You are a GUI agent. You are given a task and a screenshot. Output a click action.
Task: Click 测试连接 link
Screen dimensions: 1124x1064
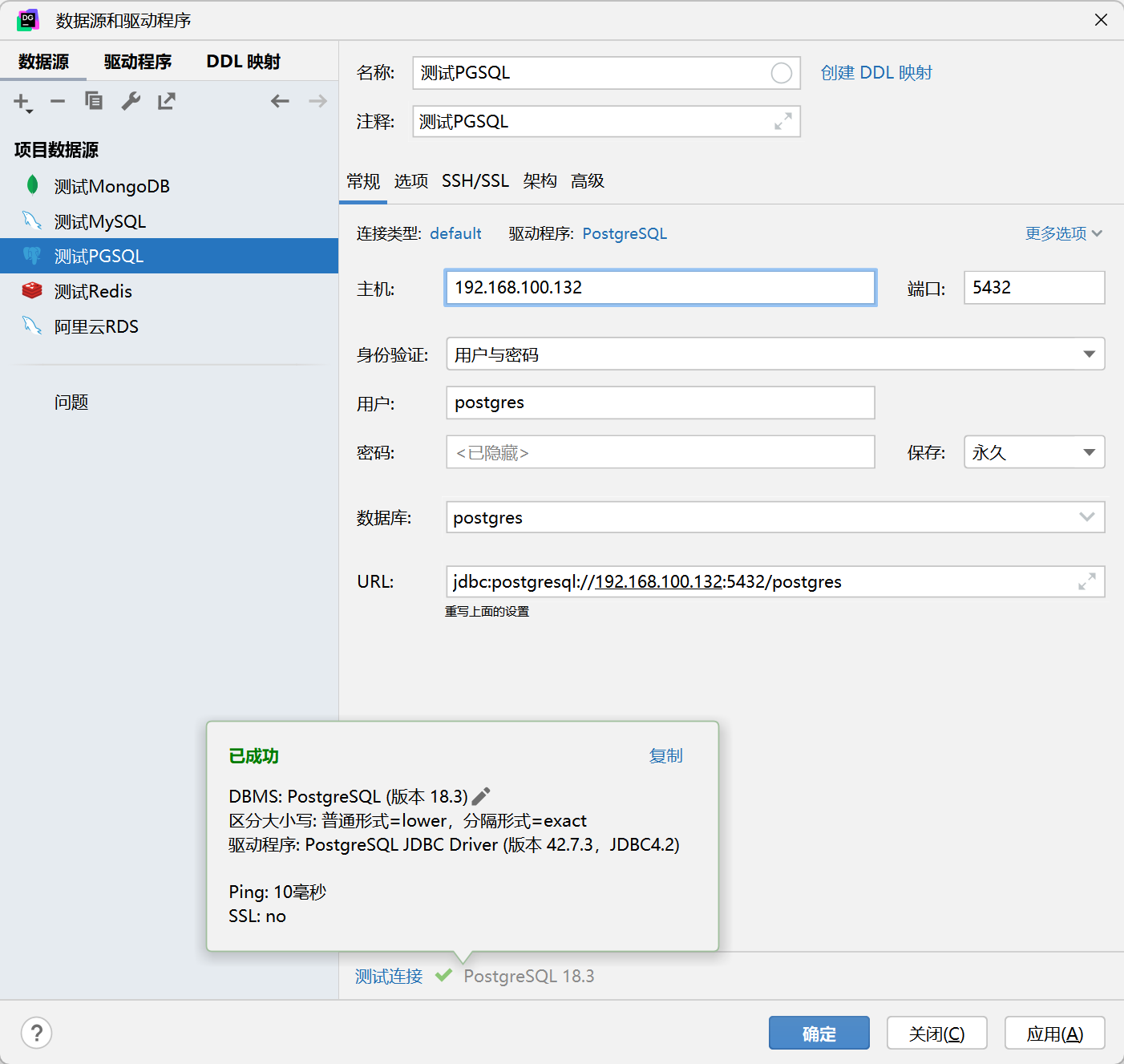389,976
